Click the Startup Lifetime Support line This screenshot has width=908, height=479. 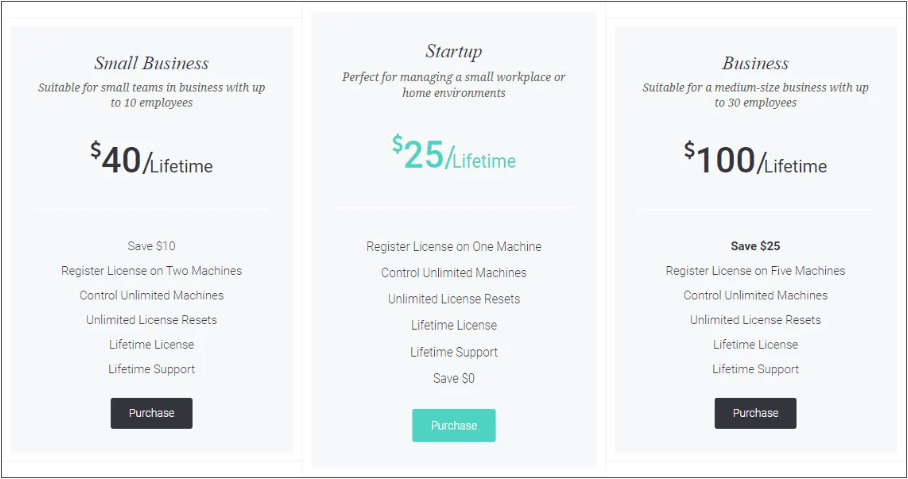453,352
